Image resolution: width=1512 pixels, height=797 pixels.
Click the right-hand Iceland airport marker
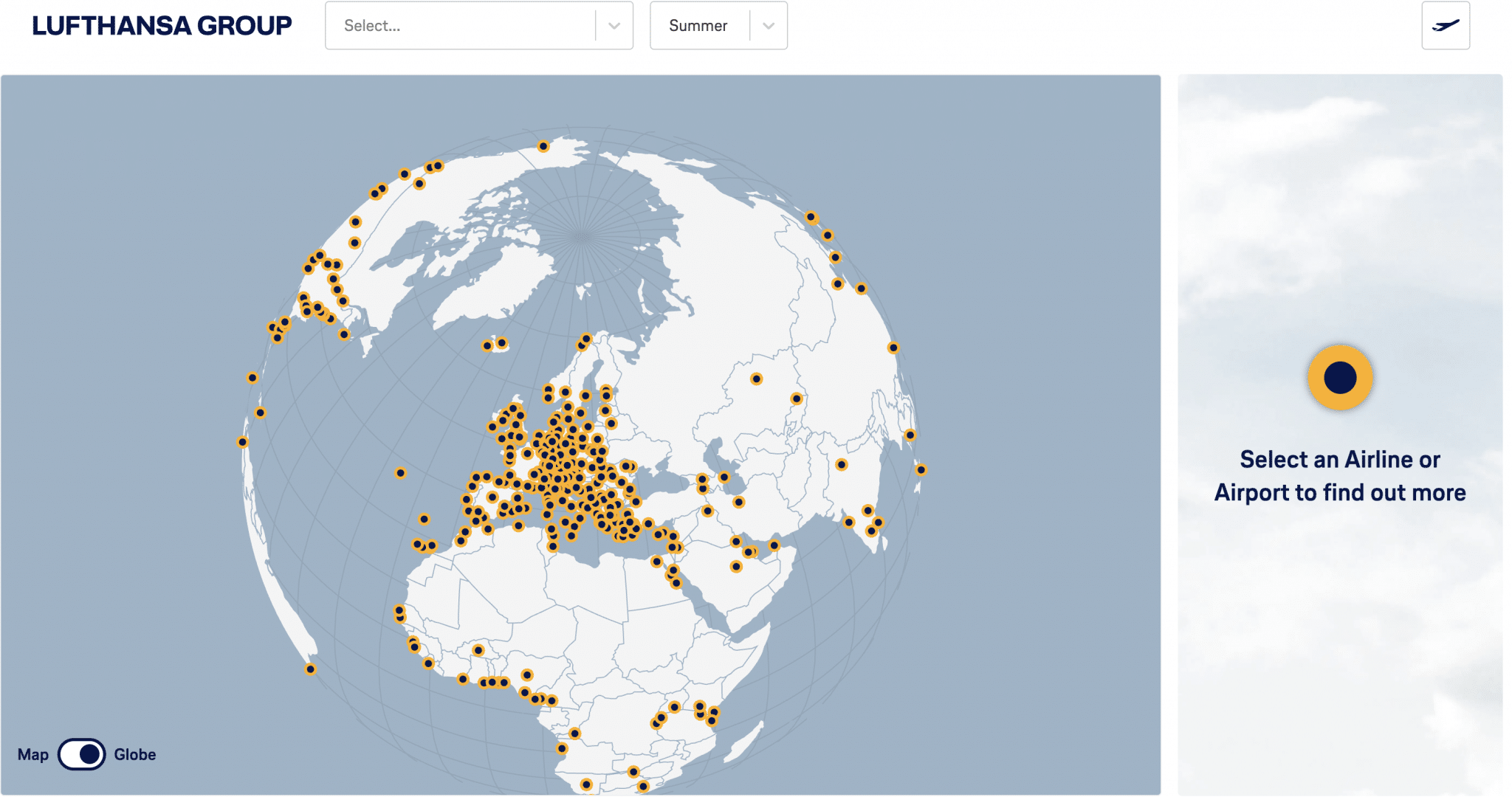tap(502, 342)
